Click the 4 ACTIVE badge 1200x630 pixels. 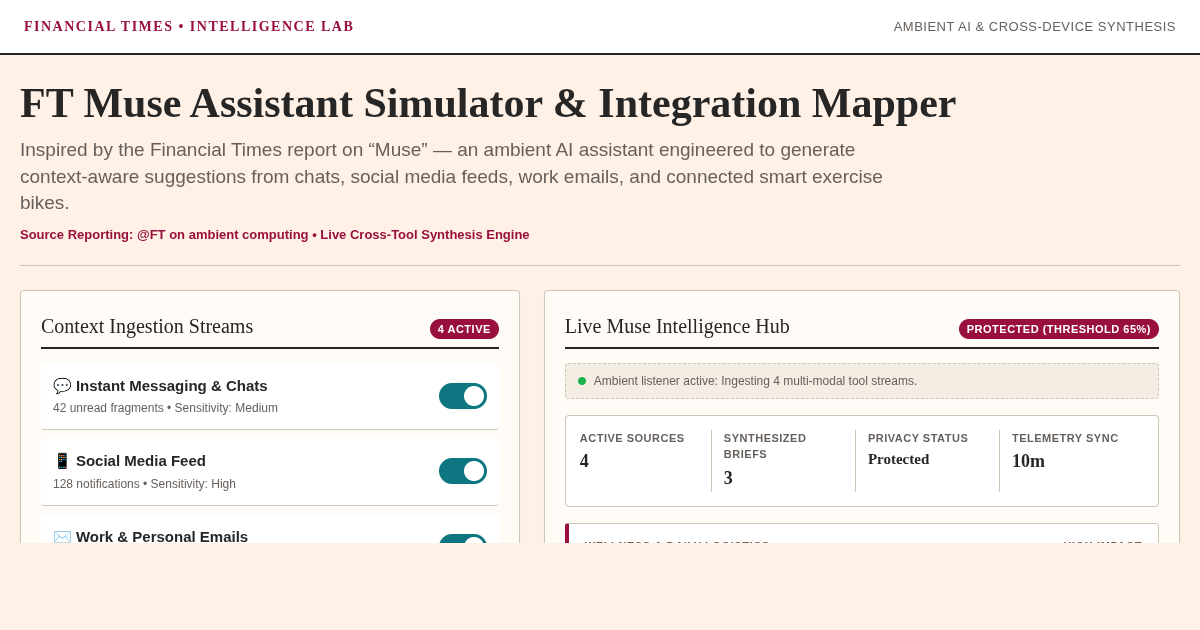click(x=464, y=329)
